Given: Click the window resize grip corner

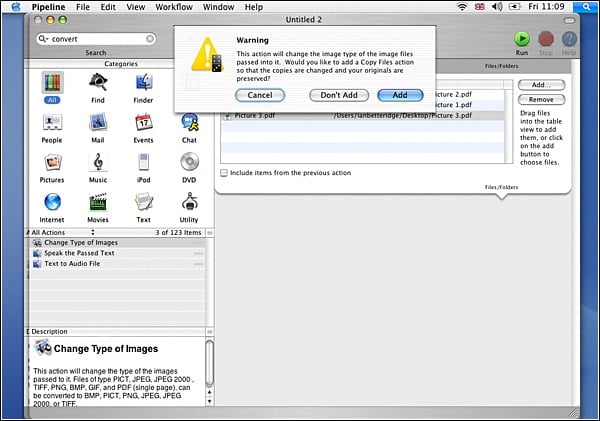Looking at the screenshot, I should coord(574,412).
